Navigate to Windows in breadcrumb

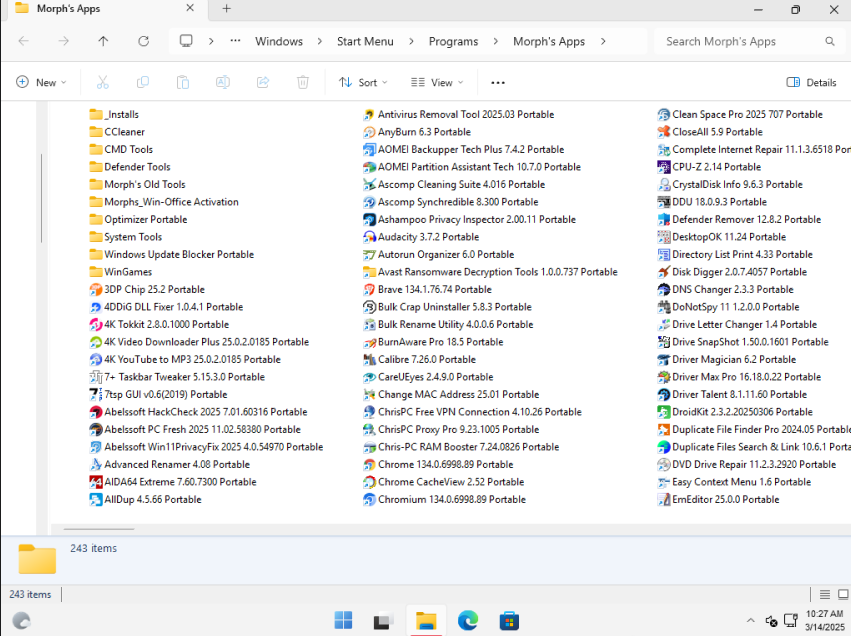(x=279, y=41)
